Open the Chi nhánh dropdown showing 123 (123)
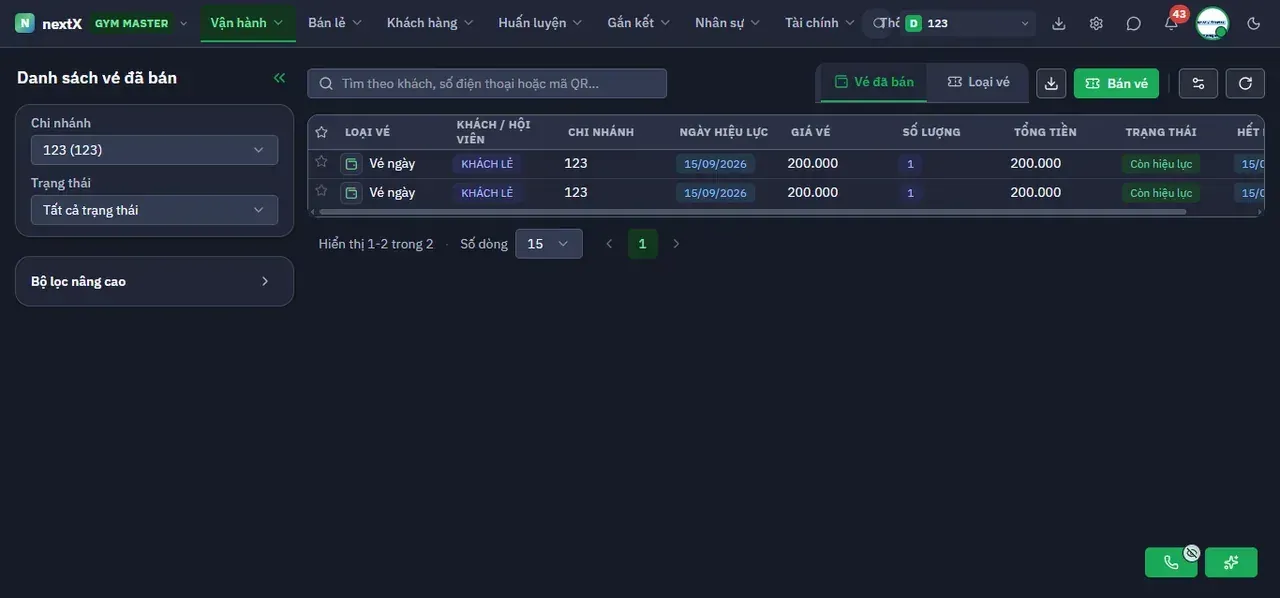Screen dimensions: 1280x598 coord(154,150)
